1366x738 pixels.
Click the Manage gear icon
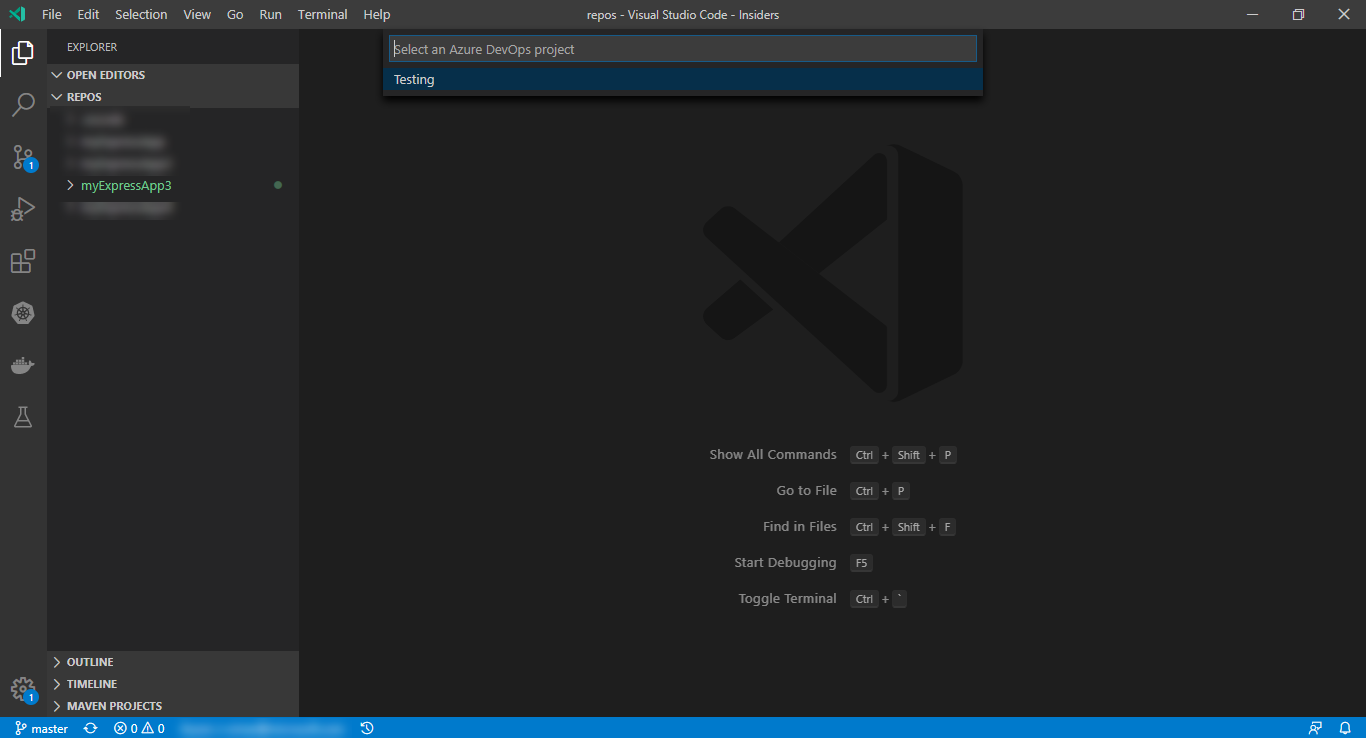23,689
